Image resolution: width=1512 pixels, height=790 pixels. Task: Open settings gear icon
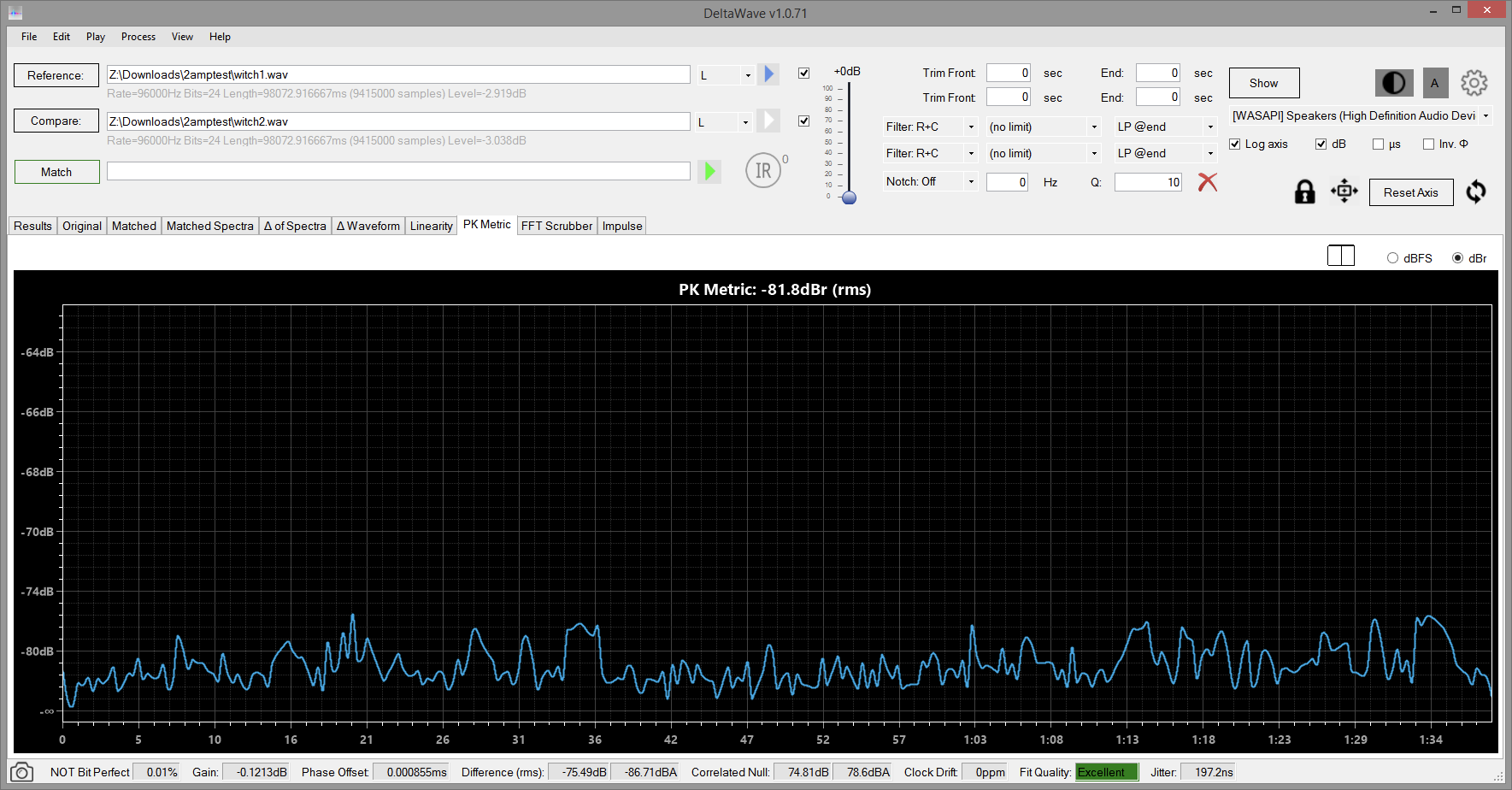coord(1474,83)
